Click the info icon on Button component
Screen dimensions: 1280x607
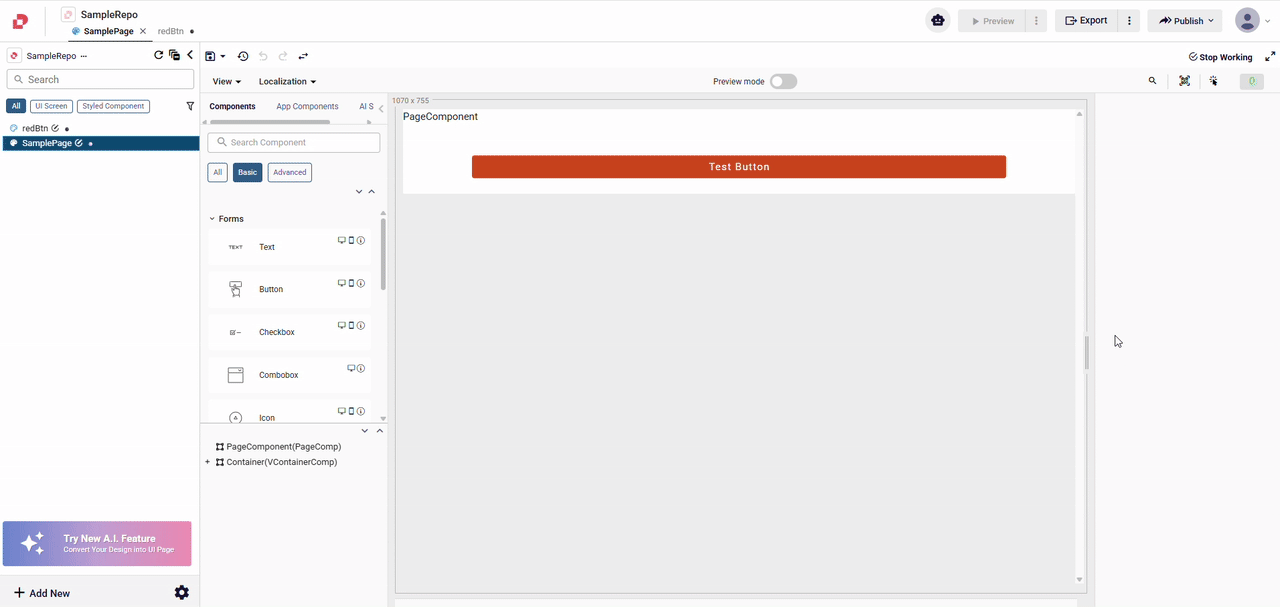pos(361,283)
